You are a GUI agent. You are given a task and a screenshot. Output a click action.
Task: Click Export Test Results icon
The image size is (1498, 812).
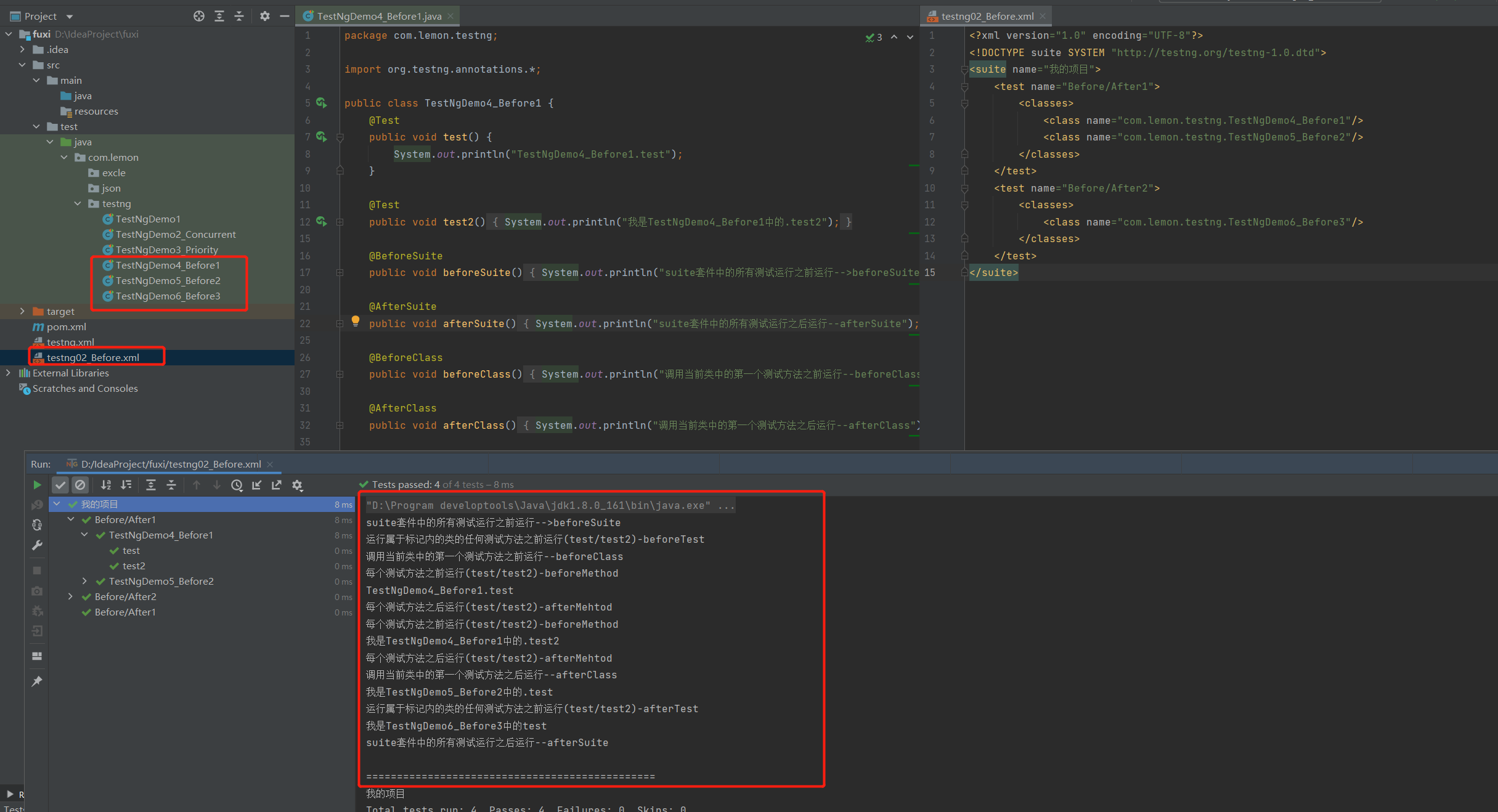tap(277, 485)
